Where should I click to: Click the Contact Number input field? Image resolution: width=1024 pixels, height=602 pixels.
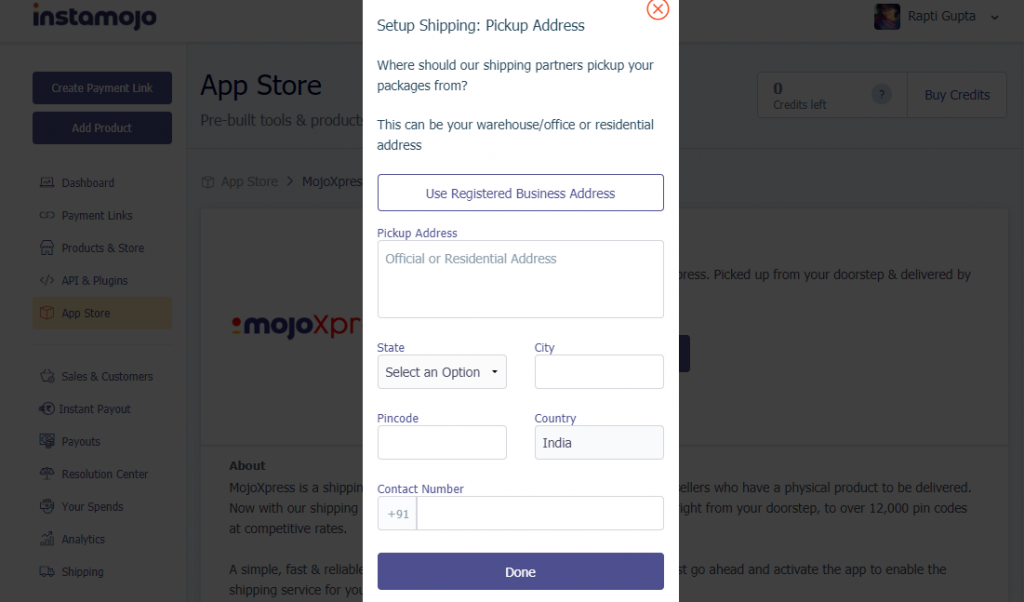click(540, 513)
